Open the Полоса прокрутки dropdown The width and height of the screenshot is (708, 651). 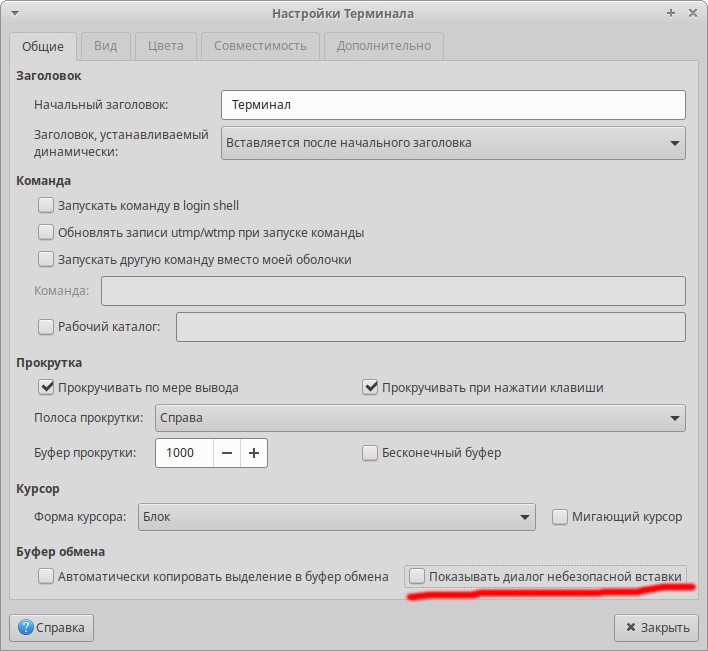tap(420, 418)
